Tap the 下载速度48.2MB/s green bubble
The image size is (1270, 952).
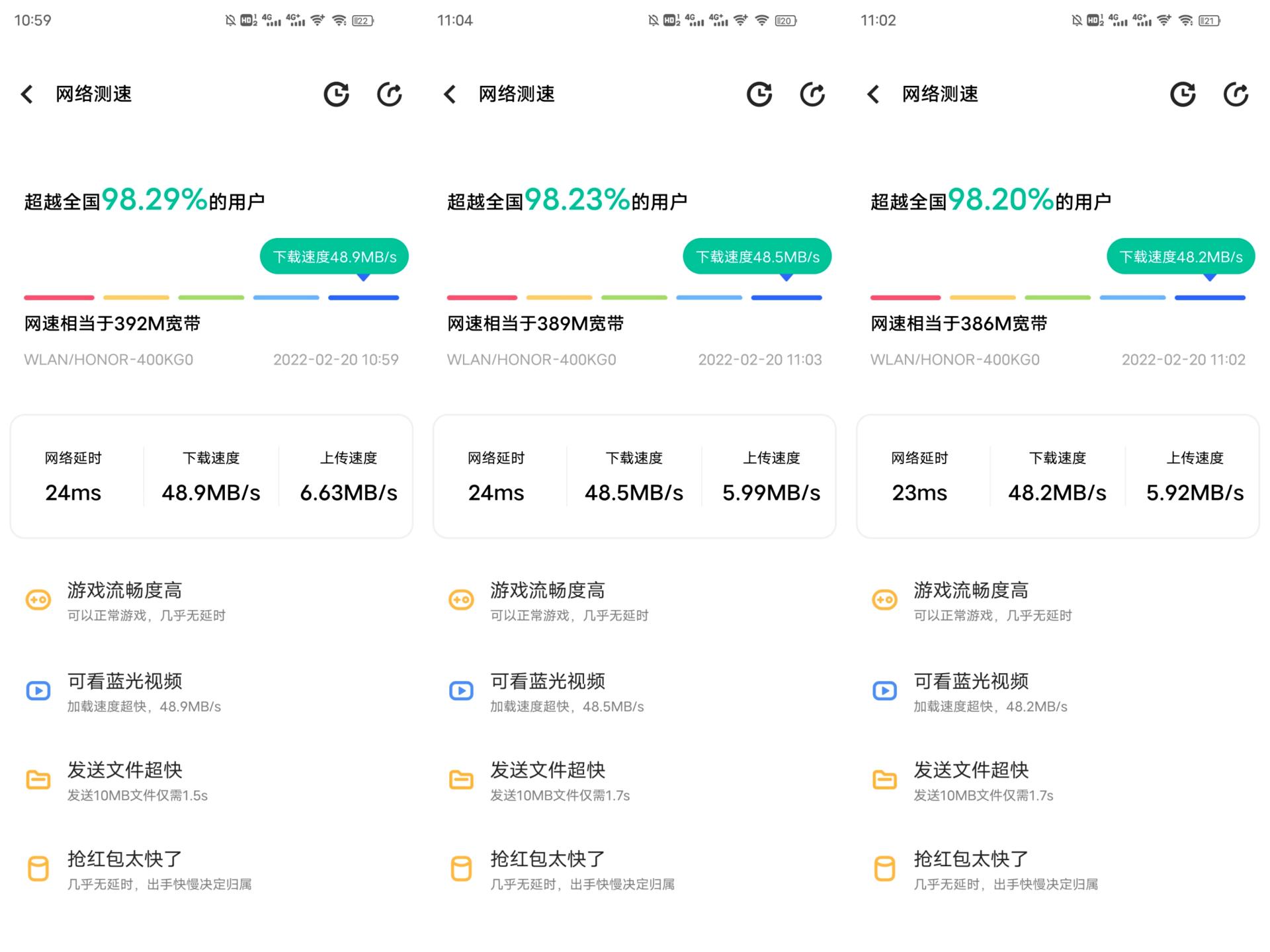coord(1181,257)
